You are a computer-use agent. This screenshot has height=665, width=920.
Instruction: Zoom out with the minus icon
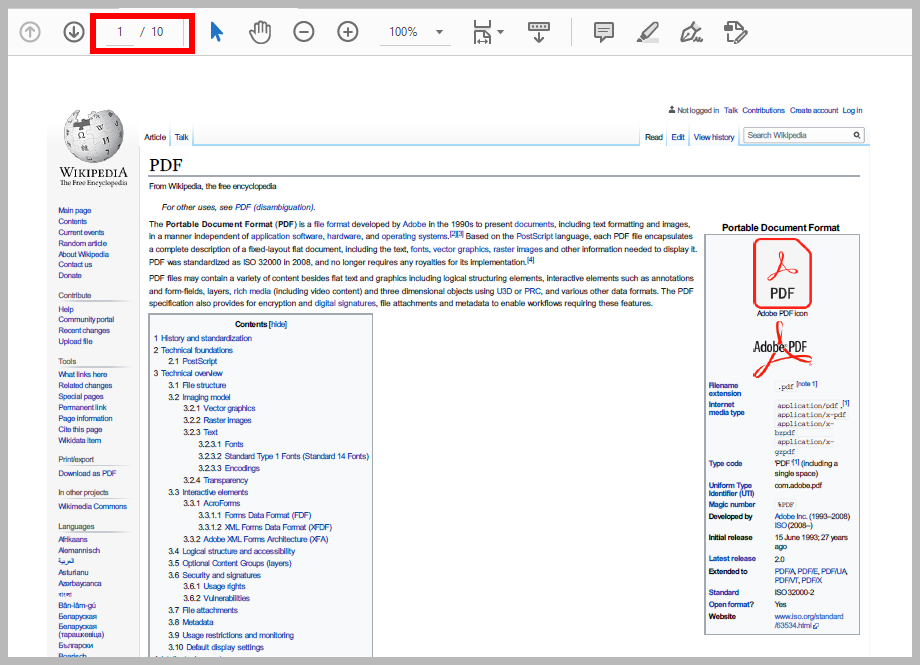(x=304, y=32)
